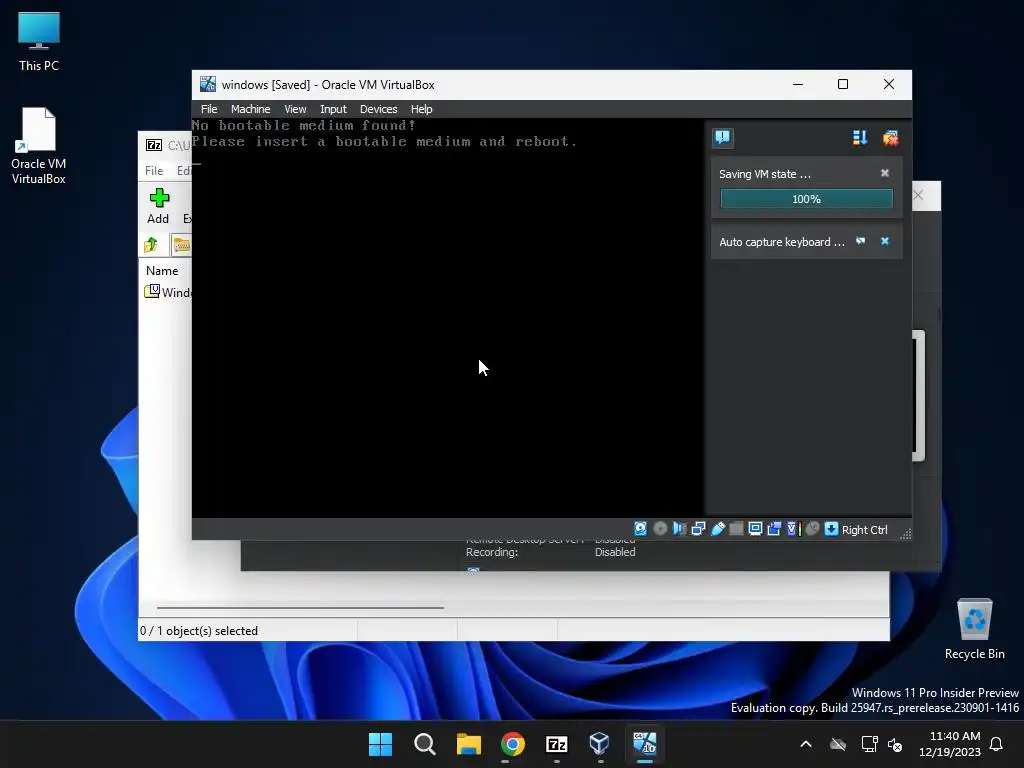
Task: Switch to the running VM taskbar icon
Action: (645, 744)
